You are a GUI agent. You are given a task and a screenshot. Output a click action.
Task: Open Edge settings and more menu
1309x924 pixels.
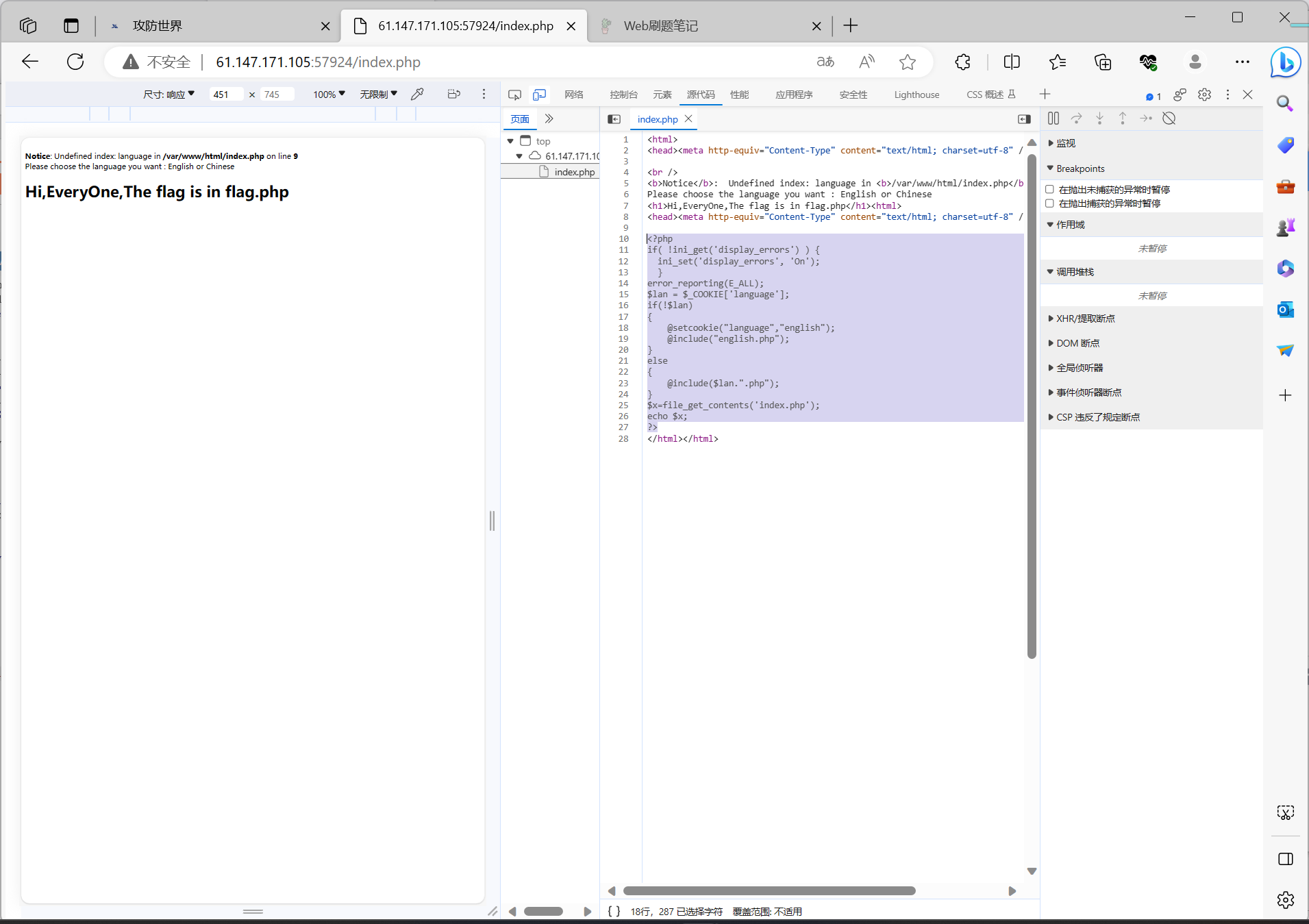(x=1243, y=62)
